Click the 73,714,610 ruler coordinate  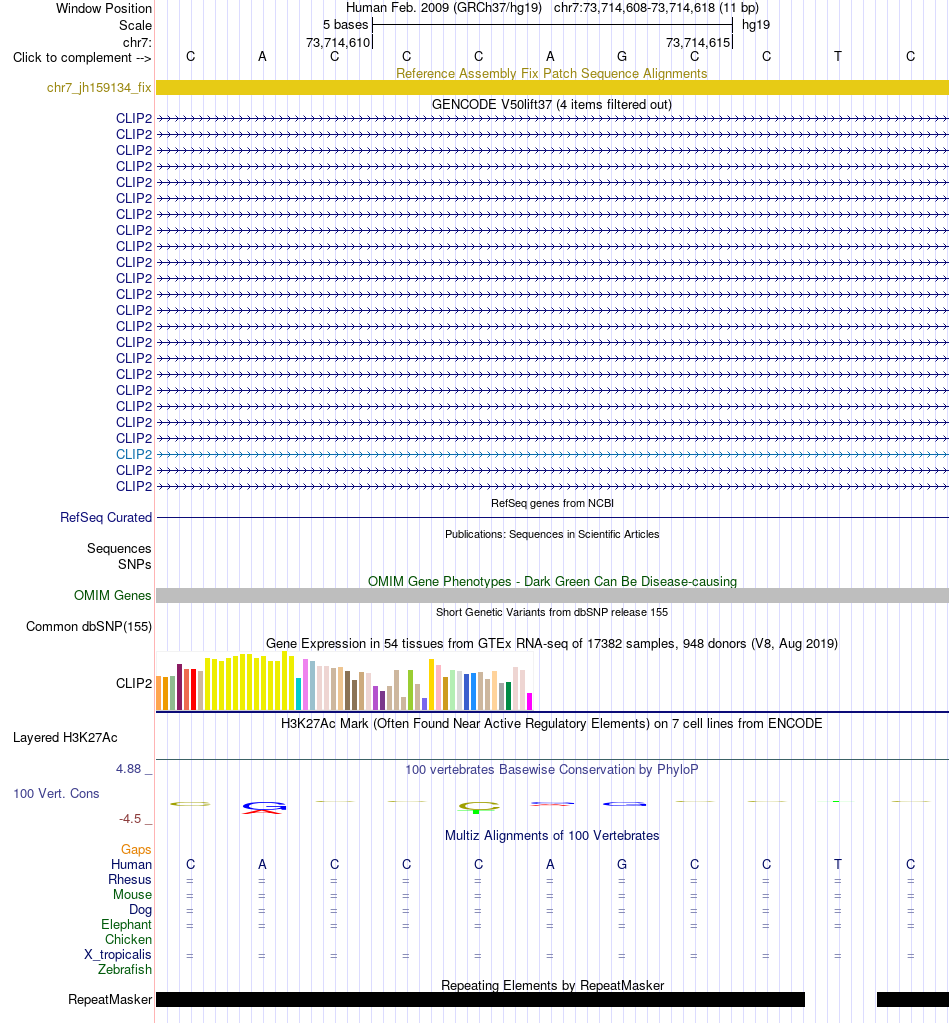(338, 42)
